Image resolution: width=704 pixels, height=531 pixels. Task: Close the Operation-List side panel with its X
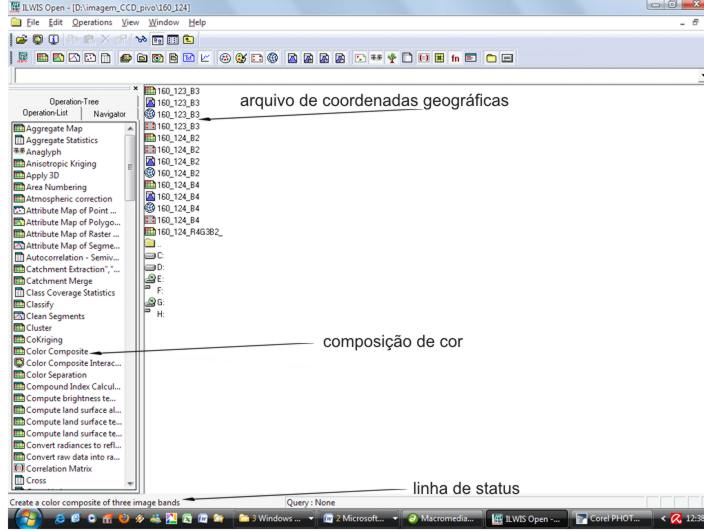click(x=136, y=88)
